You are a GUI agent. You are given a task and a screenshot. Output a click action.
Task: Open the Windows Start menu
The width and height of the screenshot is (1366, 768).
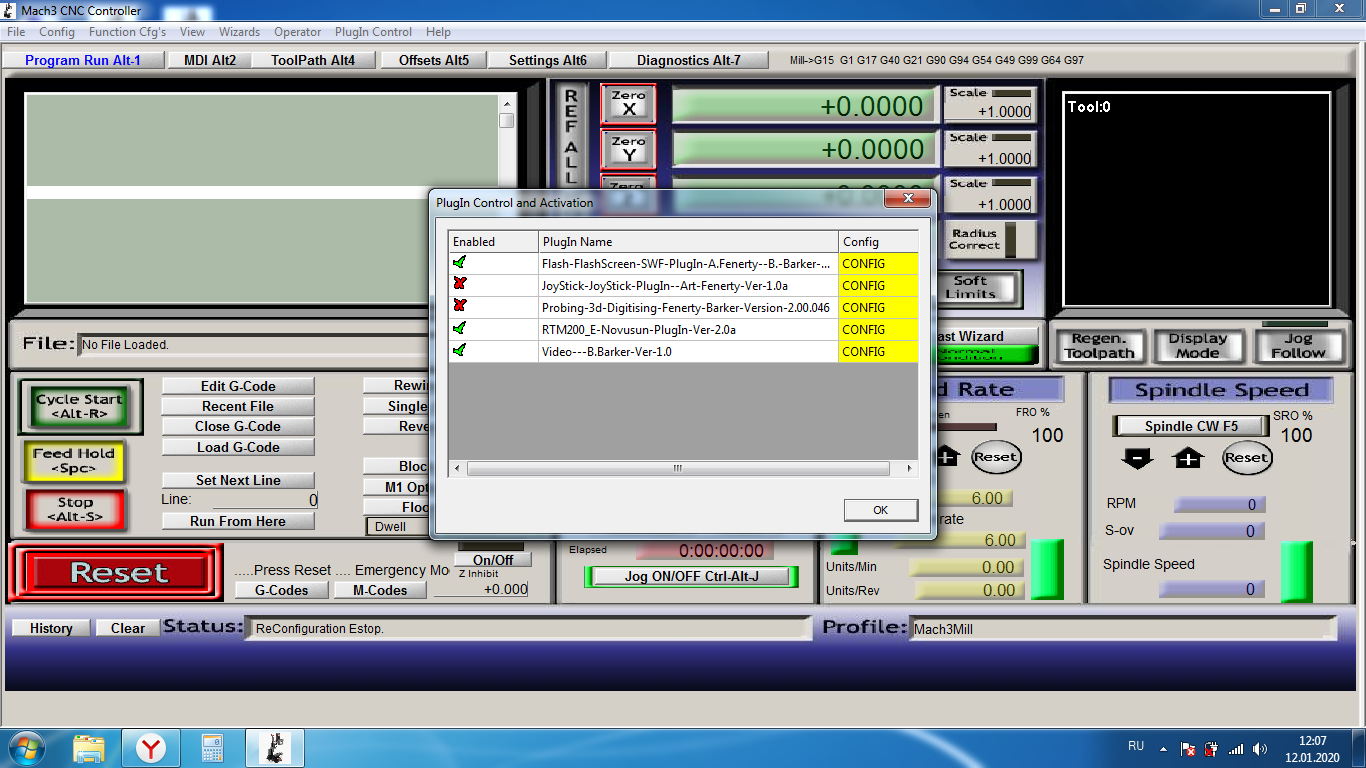[25, 747]
